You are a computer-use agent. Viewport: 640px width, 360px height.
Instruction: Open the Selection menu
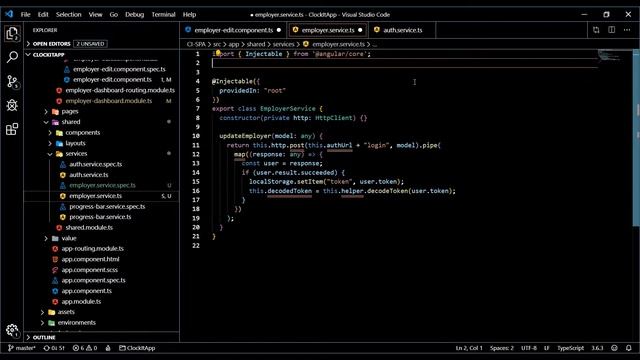click(69, 14)
